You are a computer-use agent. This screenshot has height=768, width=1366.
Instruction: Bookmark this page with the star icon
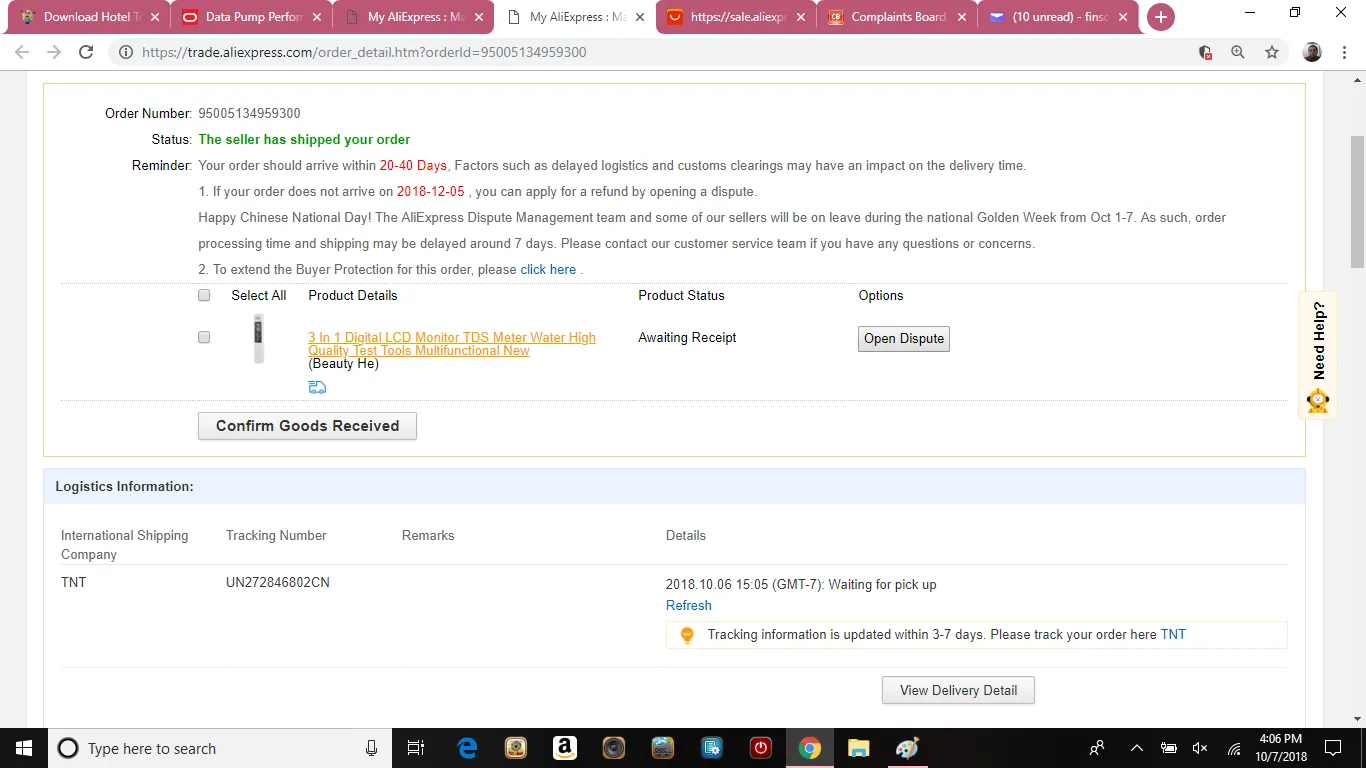pyautogui.click(x=1272, y=52)
